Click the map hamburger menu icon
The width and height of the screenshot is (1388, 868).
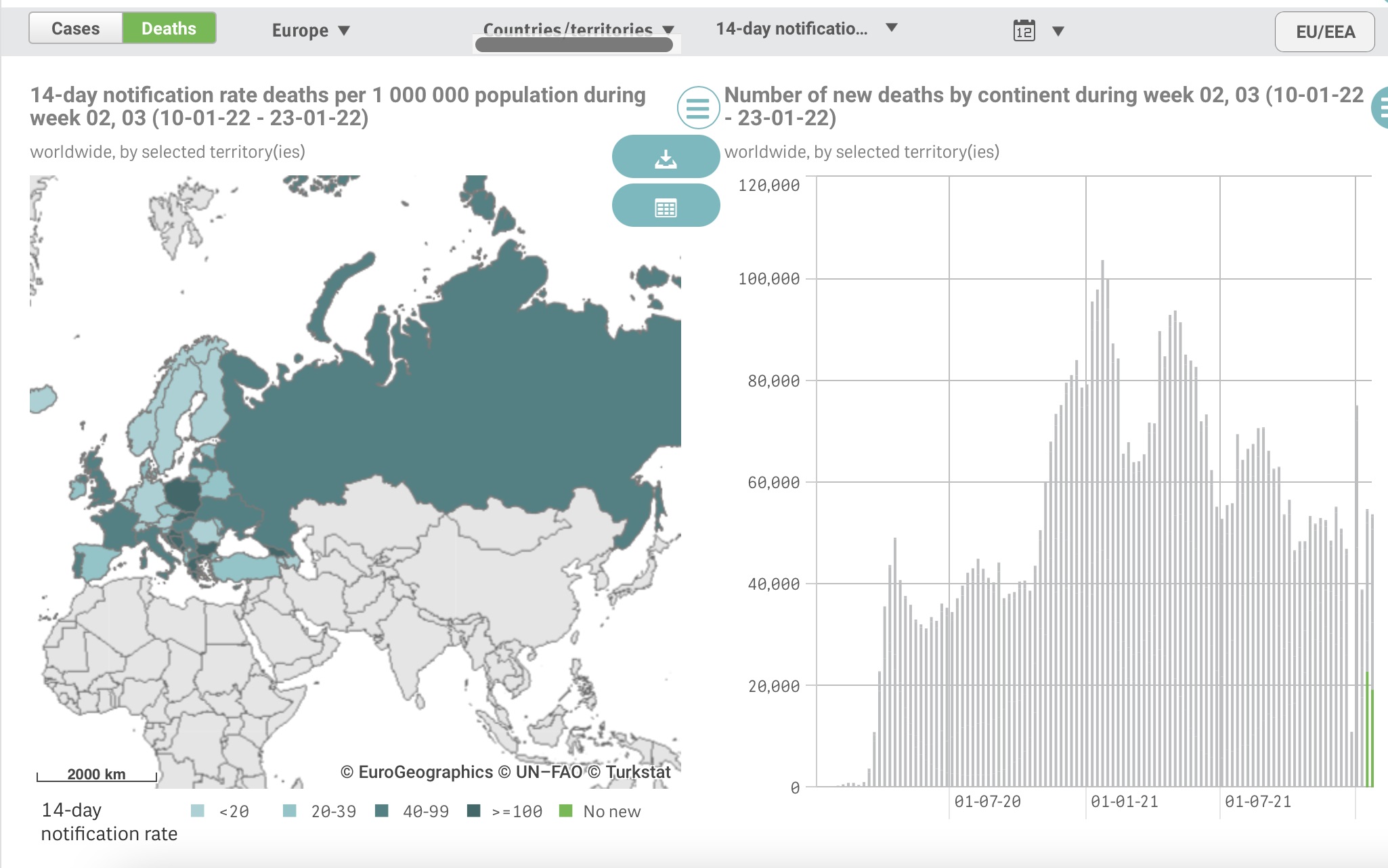click(x=697, y=108)
